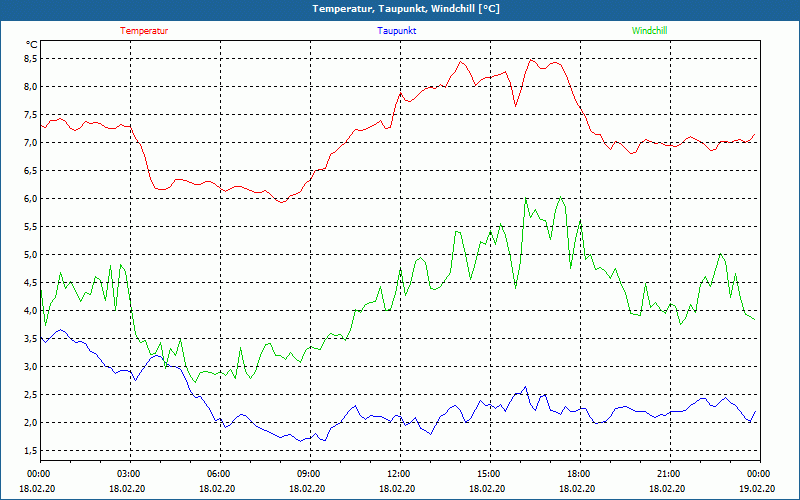Click the 3,5 y-axis value
The width and height of the screenshot is (800, 500).
pos(31,339)
